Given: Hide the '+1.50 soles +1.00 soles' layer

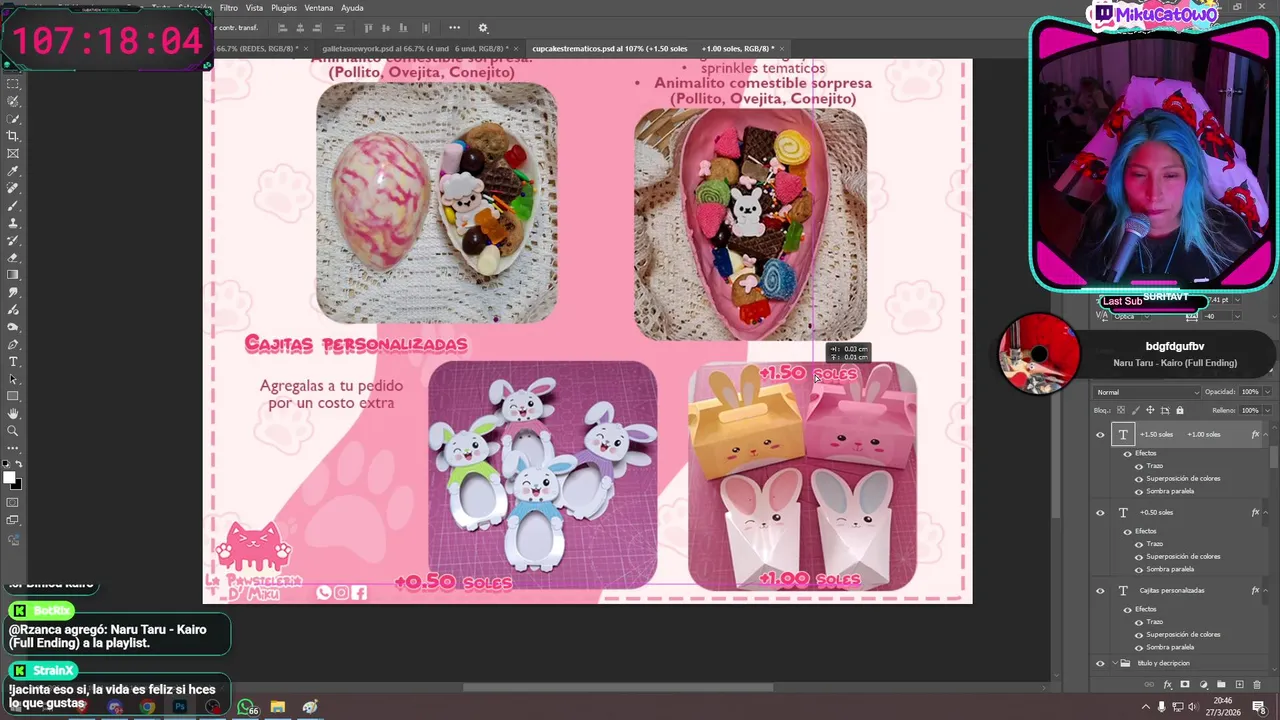Looking at the screenshot, I should (x=1101, y=434).
